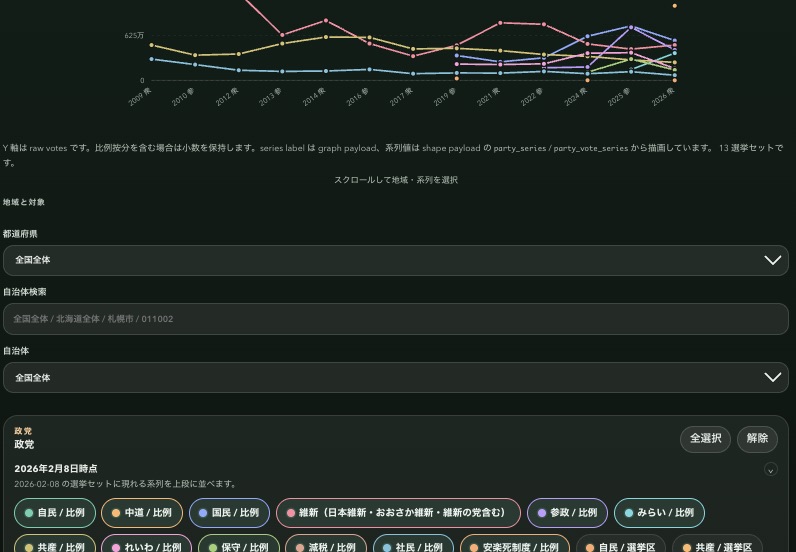This screenshot has width=796, height=552.
Task: Click the スクロールして地域・系列を選択 hint text
Action: [x=396, y=180]
